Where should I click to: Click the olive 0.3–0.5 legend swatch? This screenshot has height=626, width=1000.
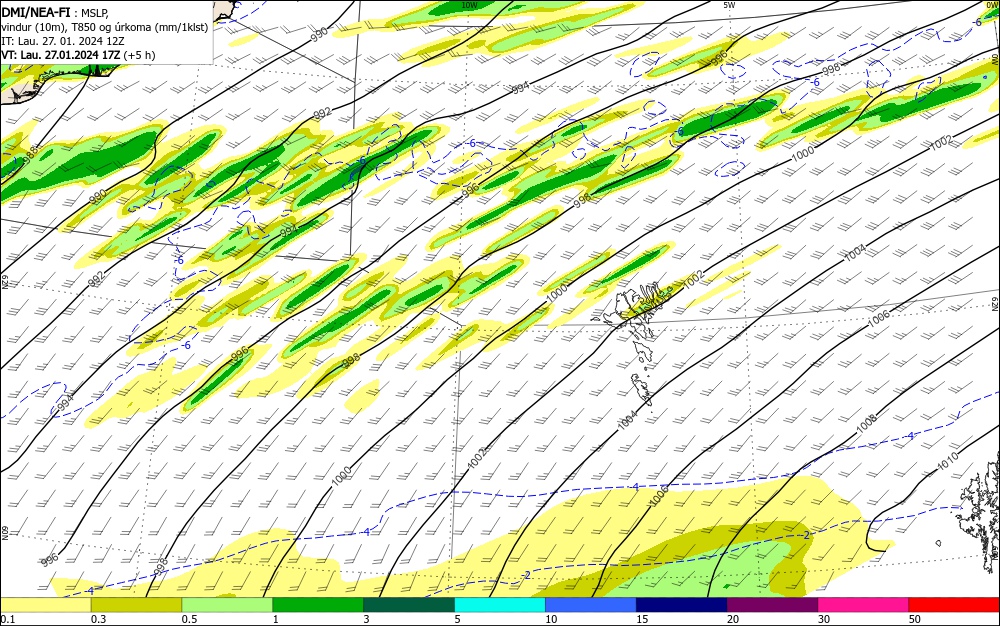(x=136, y=605)
